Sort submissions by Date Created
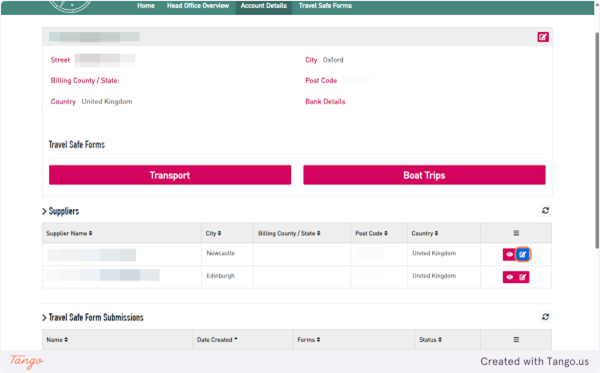Screen dimensions: 600x373 [217, 340]
